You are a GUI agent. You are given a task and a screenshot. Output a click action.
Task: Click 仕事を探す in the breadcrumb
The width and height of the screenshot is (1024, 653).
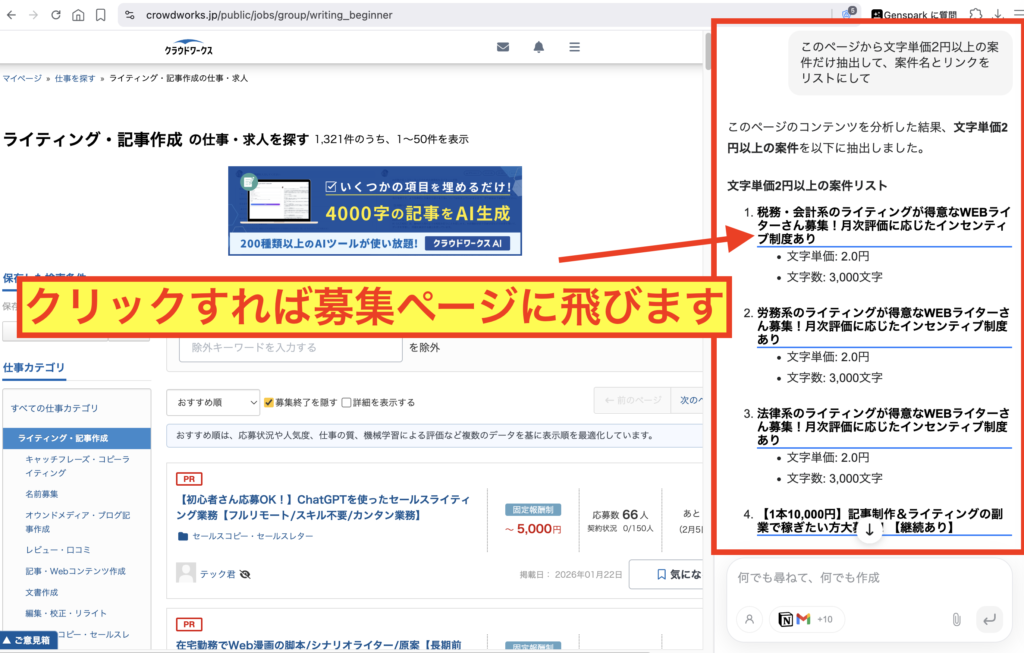coord(75,78)
